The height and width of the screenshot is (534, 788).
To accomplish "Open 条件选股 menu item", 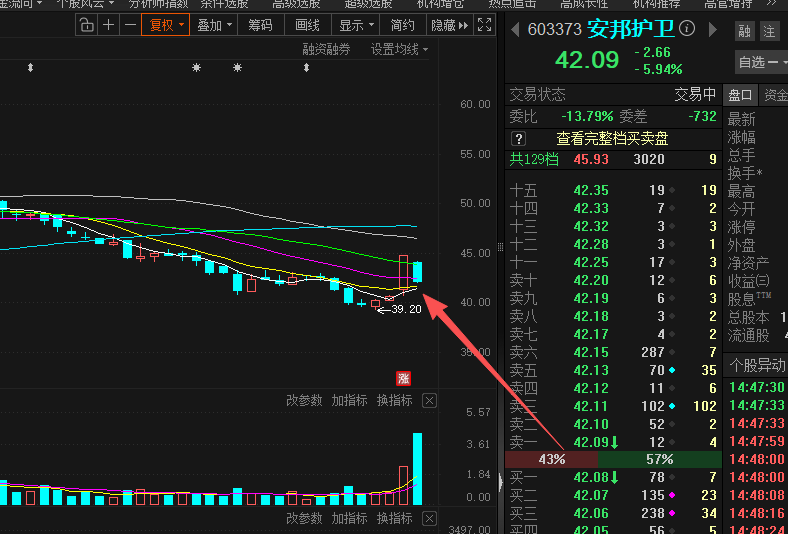I will click(x=225, y=4).
